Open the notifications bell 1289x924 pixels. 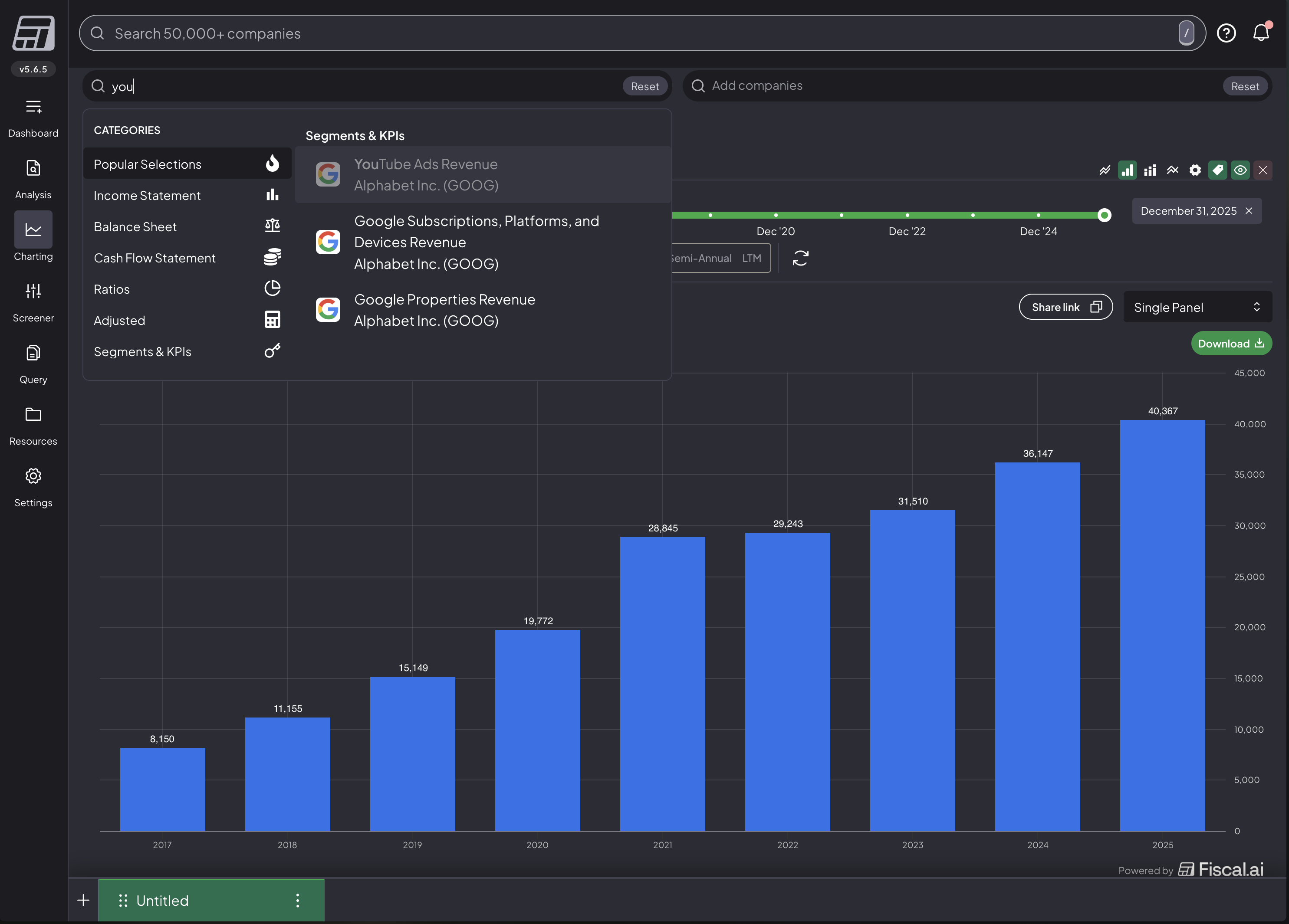pyautogui.click(x=1261, y=33)
